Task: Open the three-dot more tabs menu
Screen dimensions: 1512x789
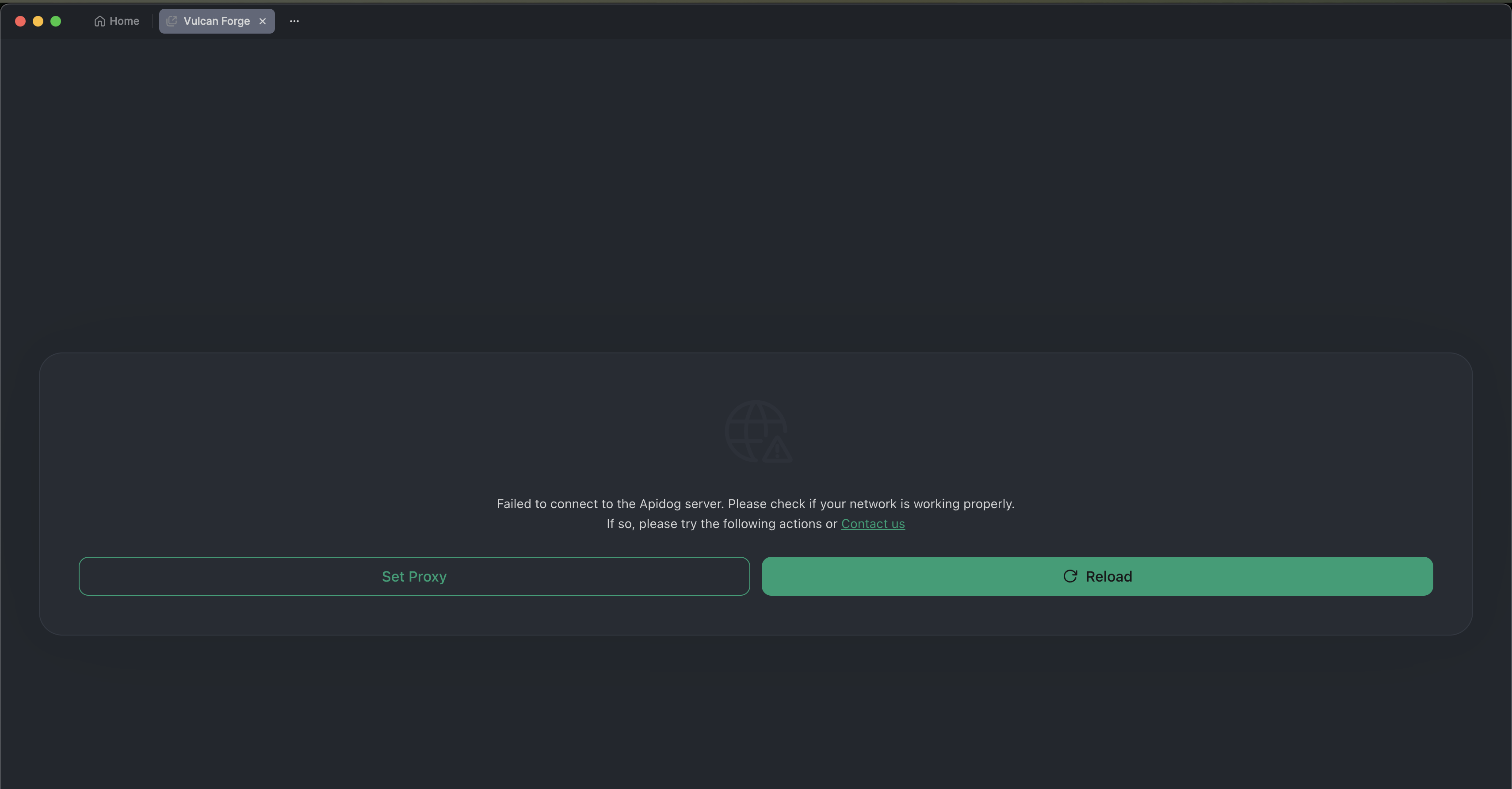Action: (294, 21)
